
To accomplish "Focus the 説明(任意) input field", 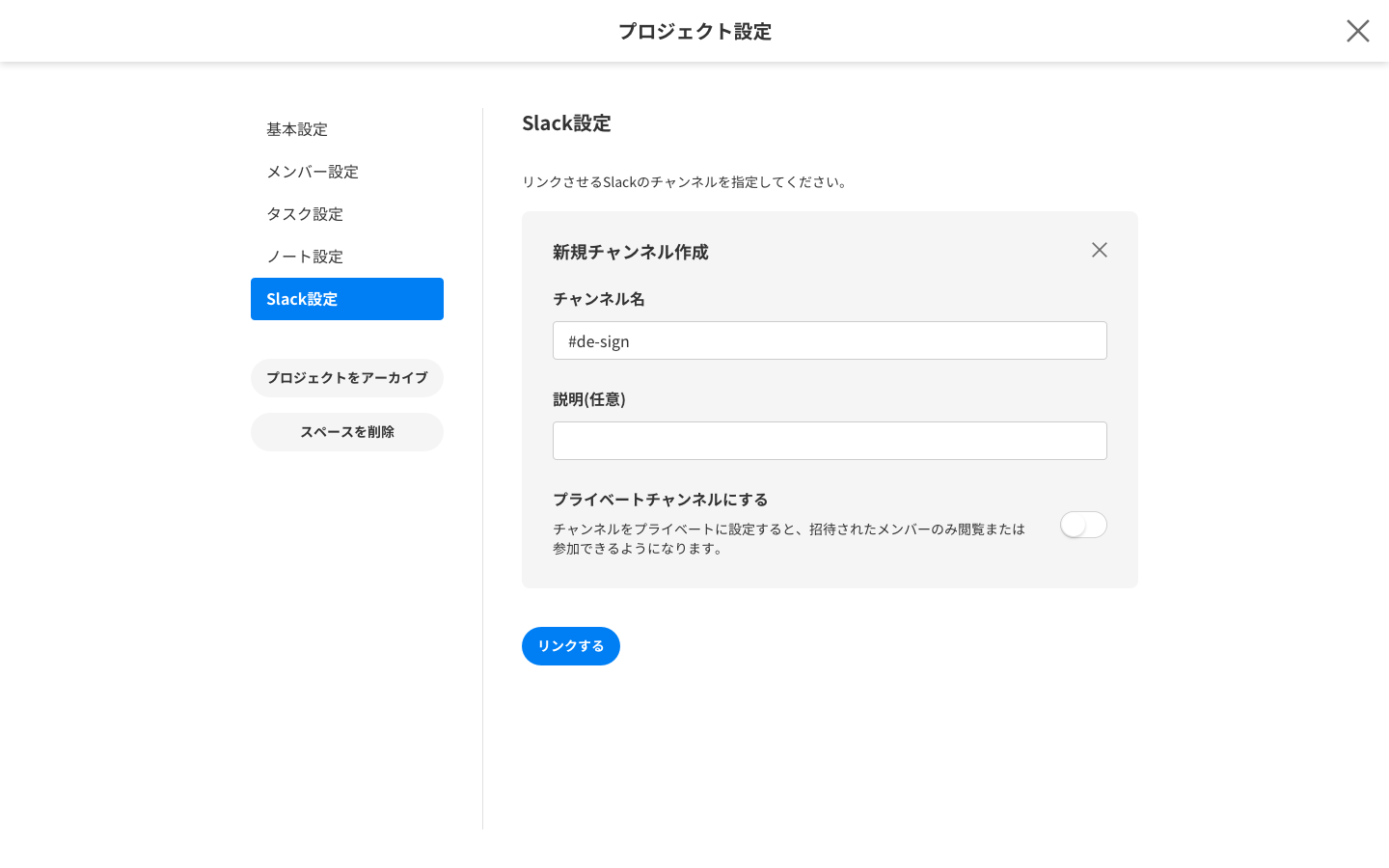I will pyautogui.click(x=830, y=441).
